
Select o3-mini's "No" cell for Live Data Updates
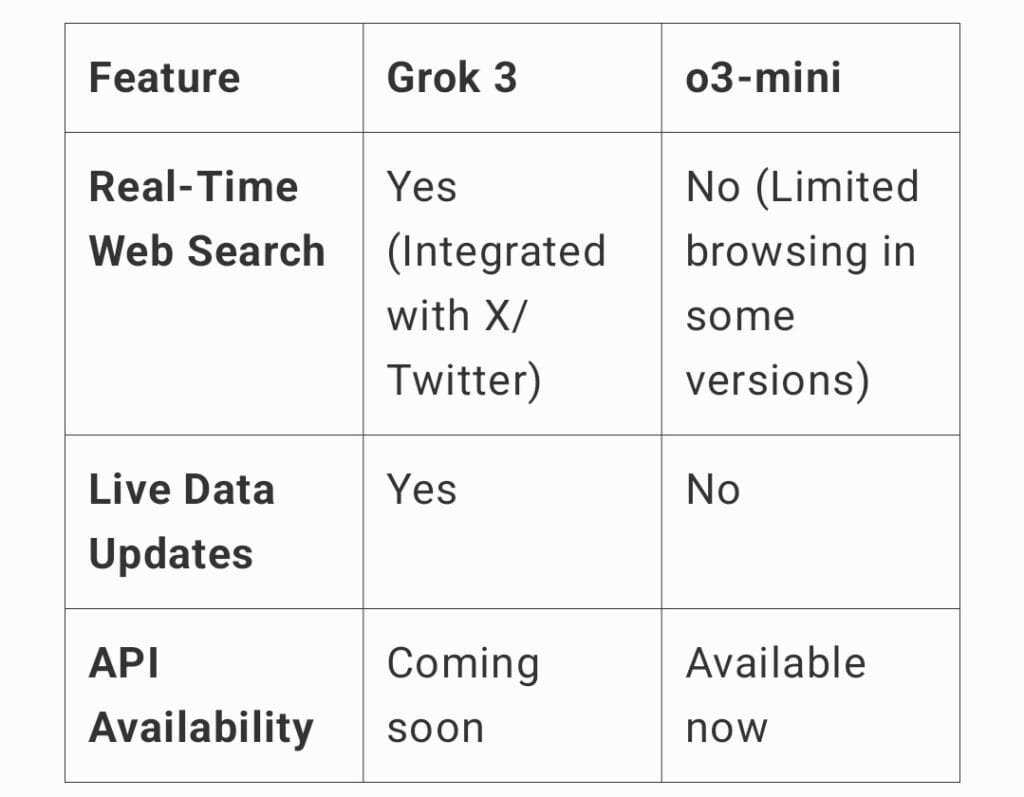tap(713, 490)
